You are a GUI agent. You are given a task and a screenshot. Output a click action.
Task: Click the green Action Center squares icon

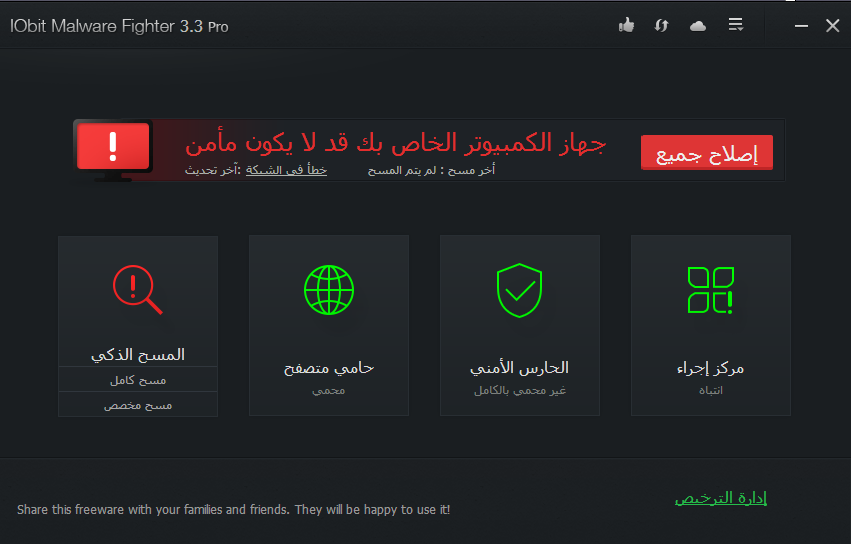(711, 289)
